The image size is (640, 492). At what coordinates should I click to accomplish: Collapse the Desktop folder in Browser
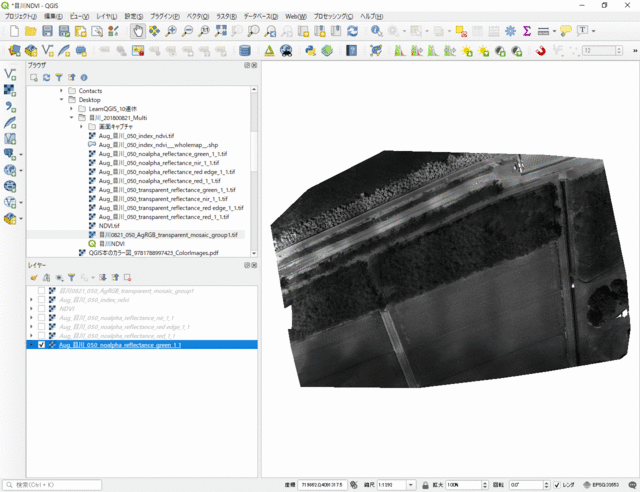tap(61, 100)
